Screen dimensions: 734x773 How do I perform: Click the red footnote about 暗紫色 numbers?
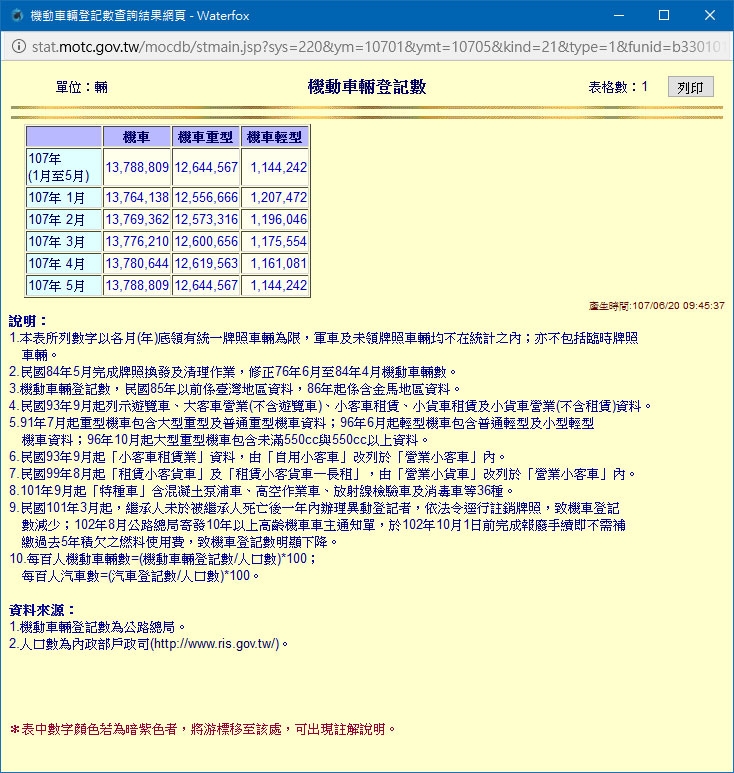(203, 729)
